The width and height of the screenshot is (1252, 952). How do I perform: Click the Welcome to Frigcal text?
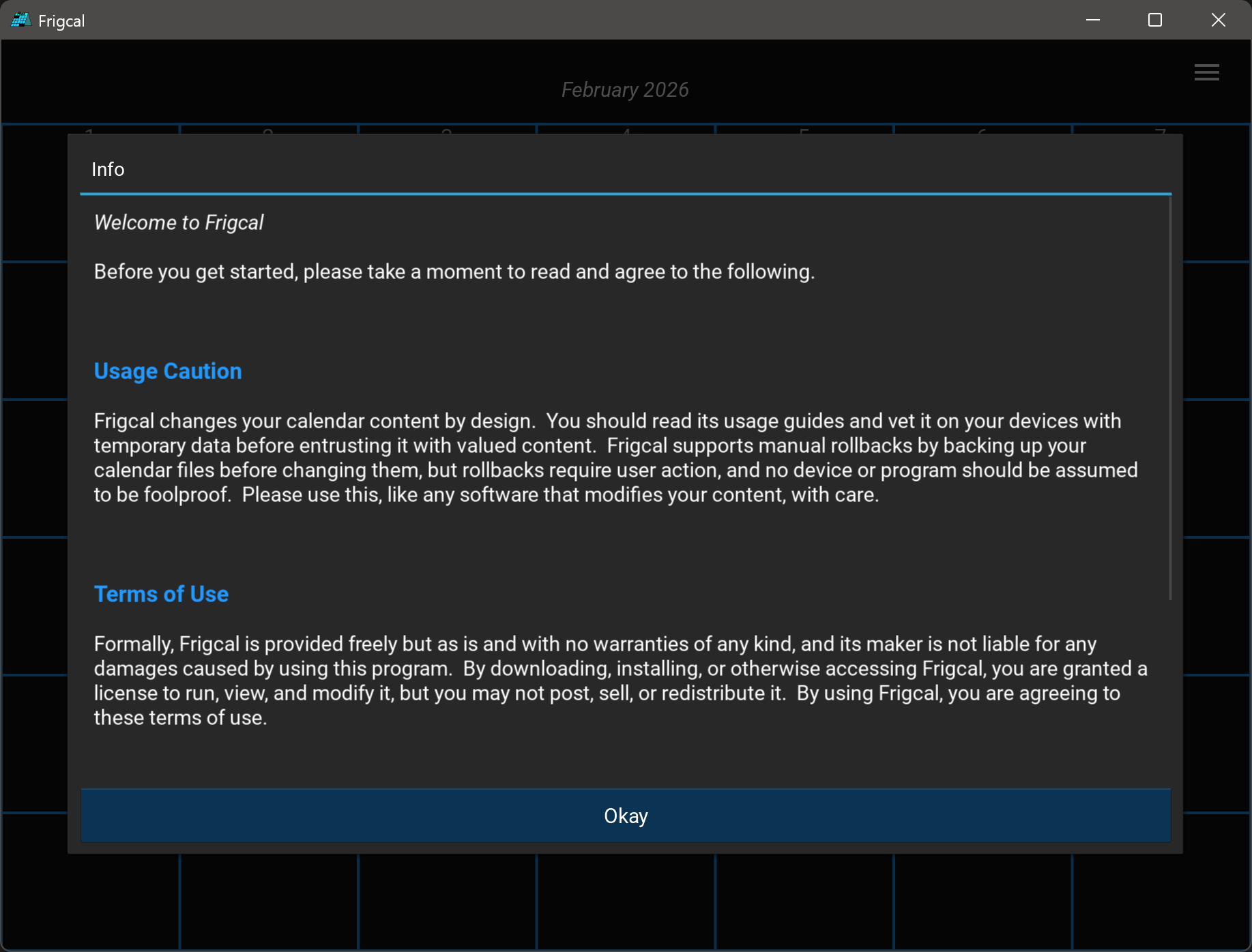(179, 222)
